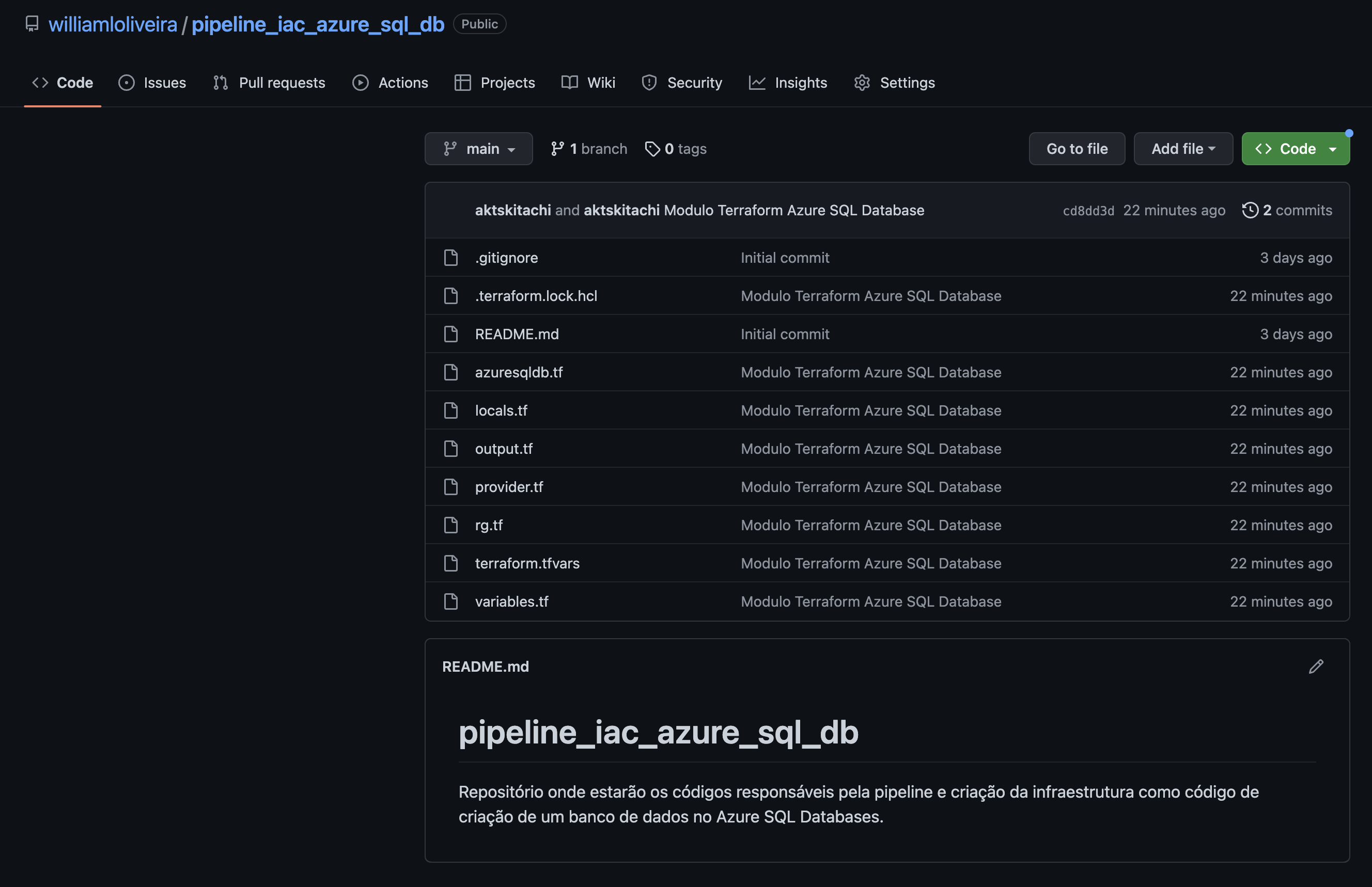Image resolution: width=1372 pixels, height=887 pixels.
Task: Switch to the Issues tab
Action: pos(152,83)
